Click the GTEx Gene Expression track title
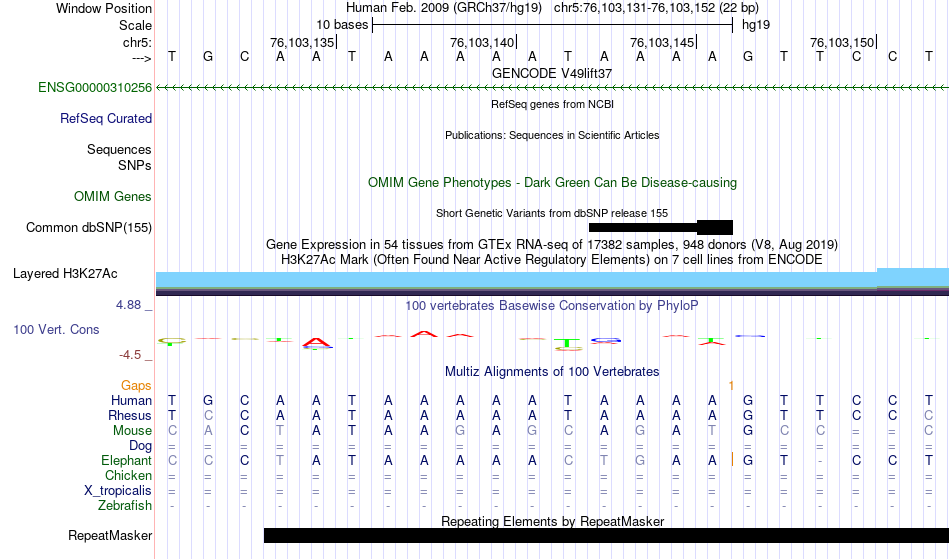 coord(552,244)
